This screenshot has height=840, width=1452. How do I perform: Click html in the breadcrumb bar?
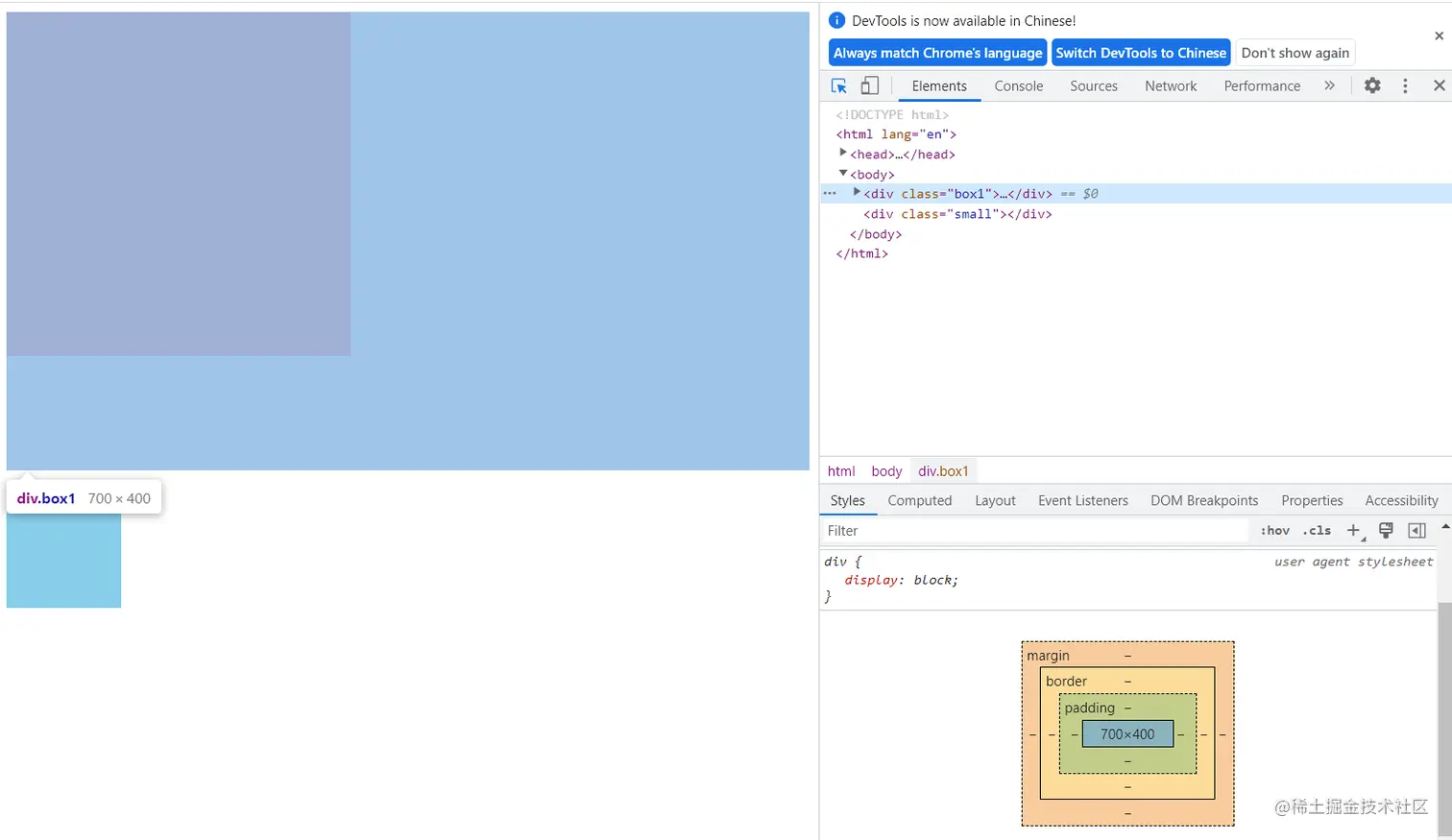coord(841,471)
